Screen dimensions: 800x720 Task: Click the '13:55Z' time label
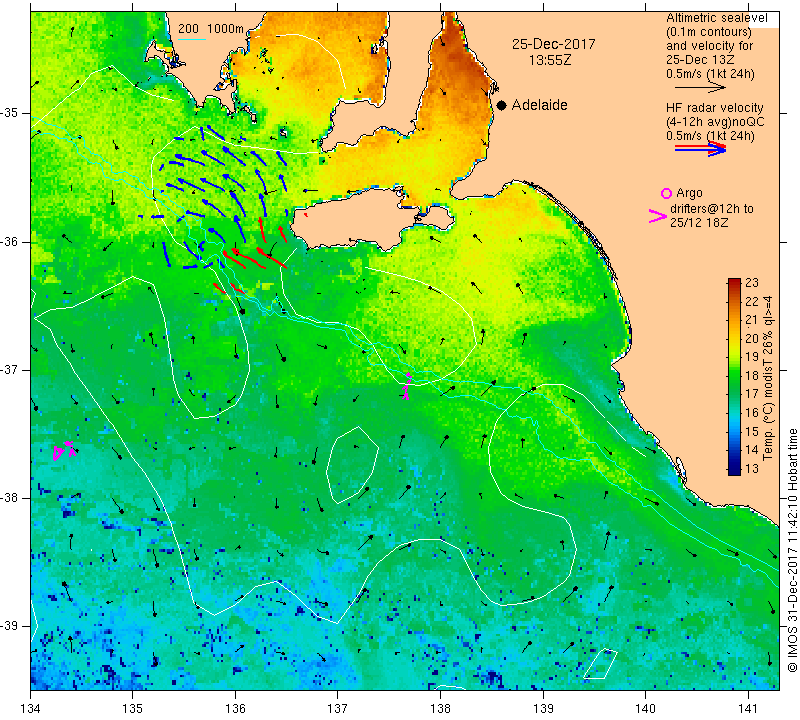tap(550, 60)
